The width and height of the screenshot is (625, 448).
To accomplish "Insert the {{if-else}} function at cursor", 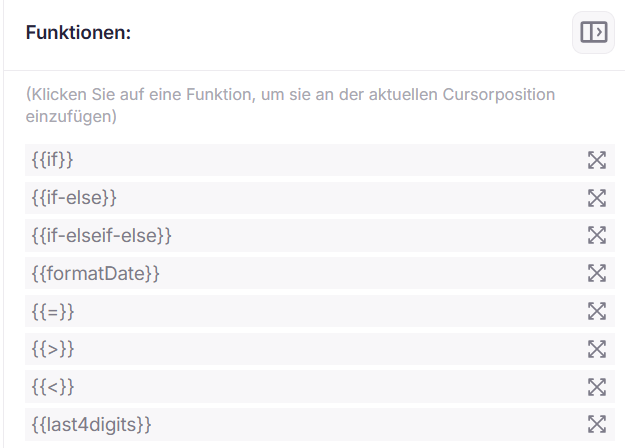I will (x=74, y=198).
